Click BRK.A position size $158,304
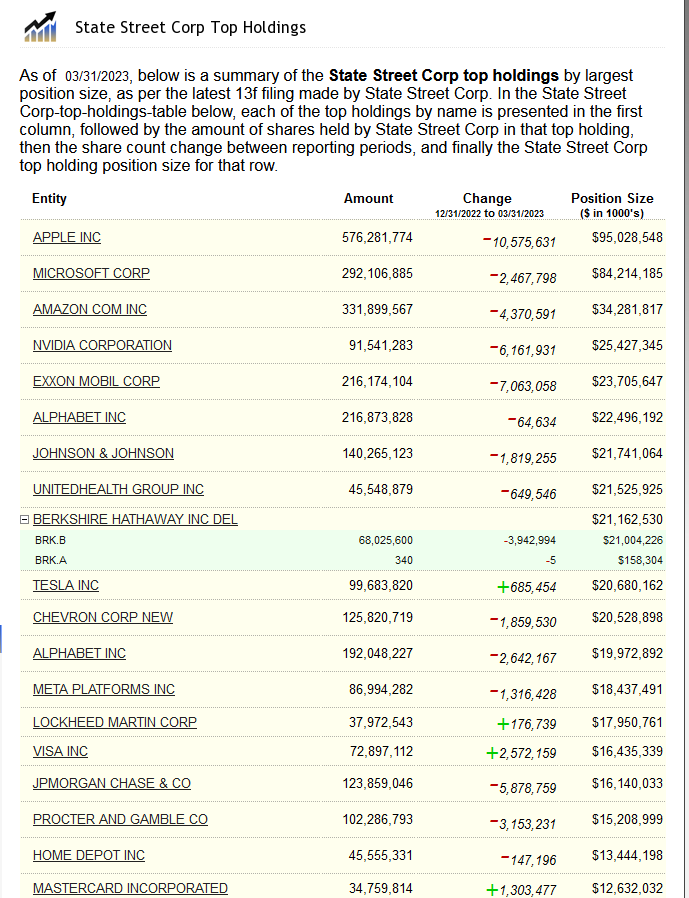This screenshot has height=898, width=689. [x=640, y=560]
